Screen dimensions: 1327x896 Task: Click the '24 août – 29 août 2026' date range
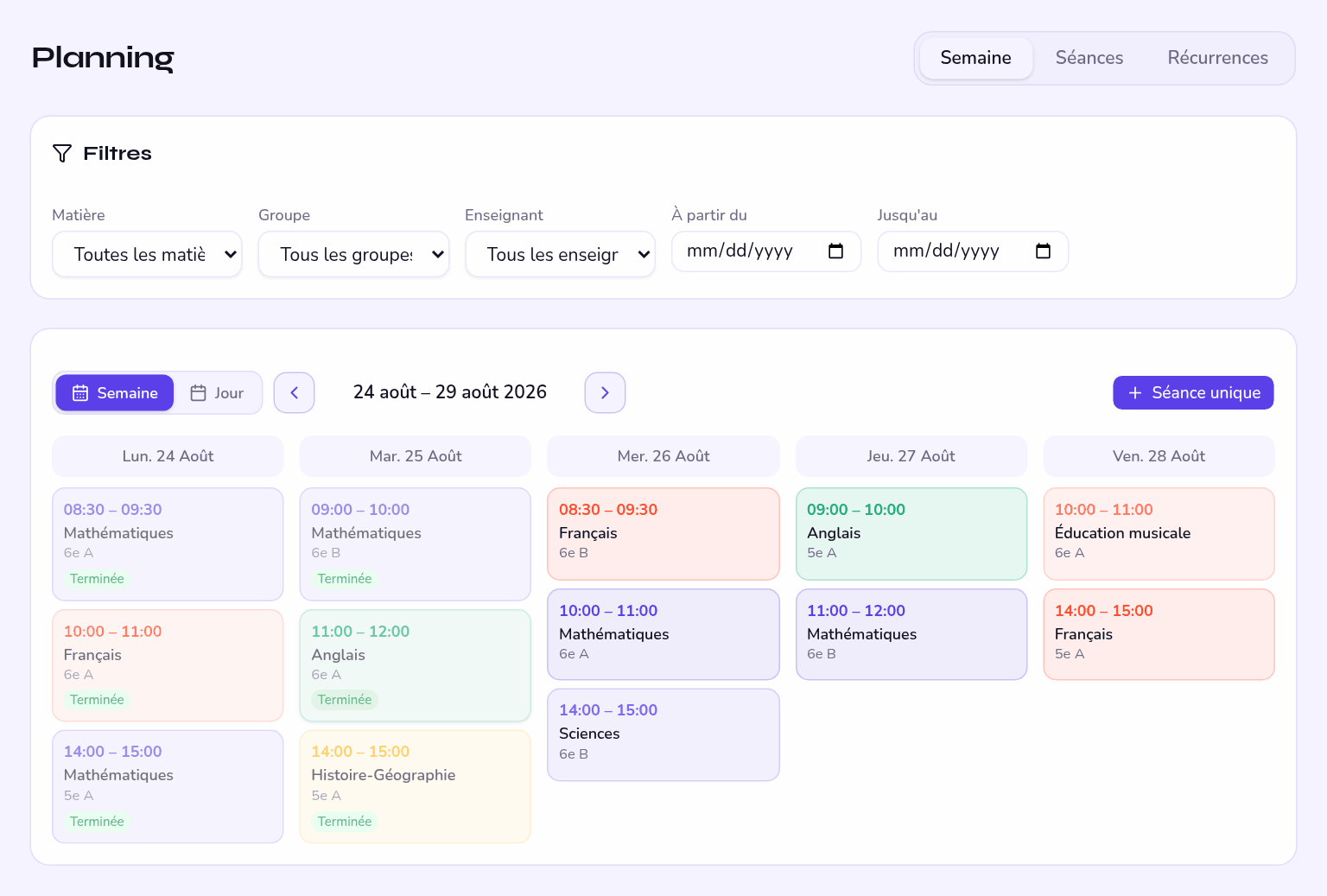(x=450, y=392)
